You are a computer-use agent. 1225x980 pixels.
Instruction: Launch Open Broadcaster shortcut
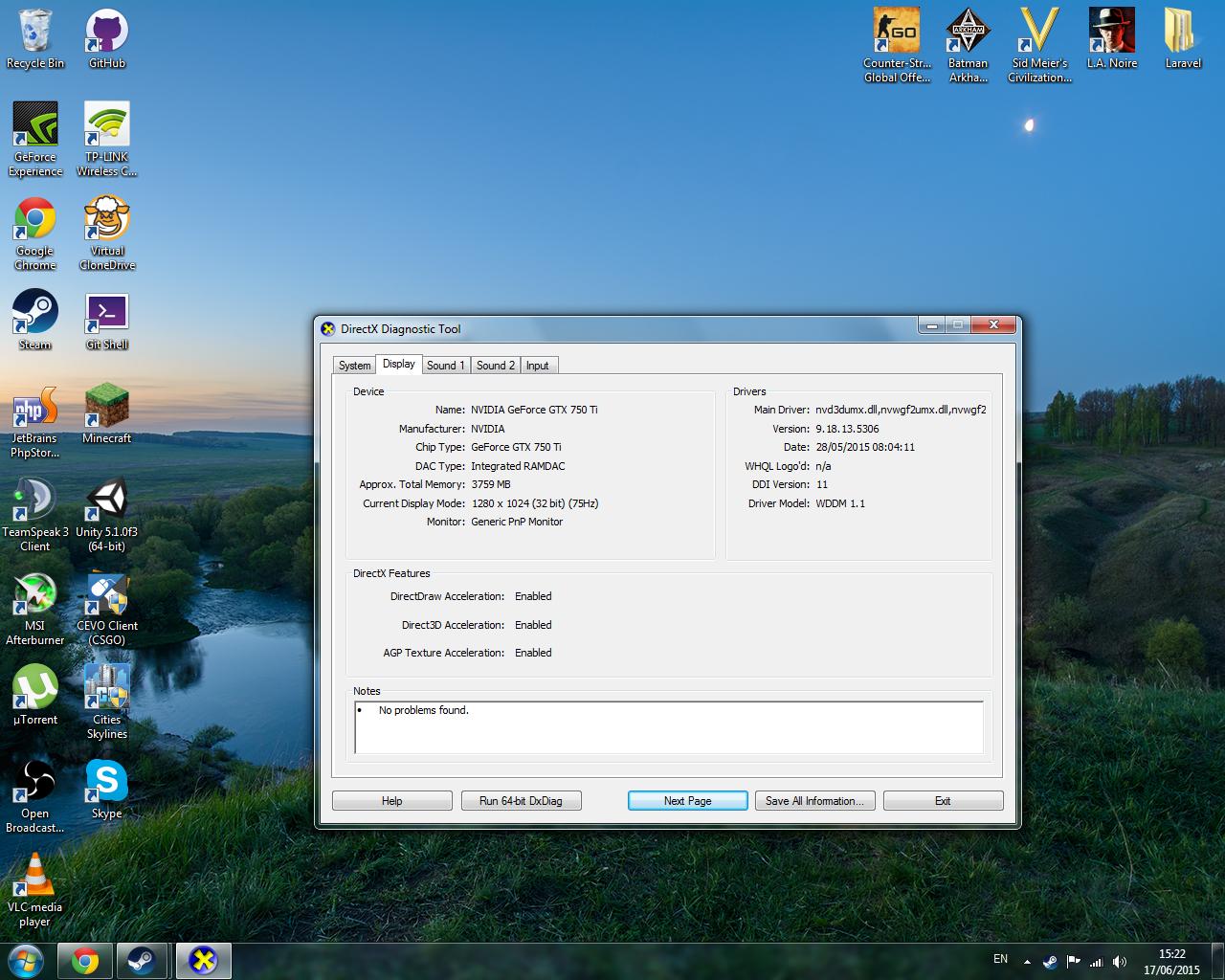(35, 796)
